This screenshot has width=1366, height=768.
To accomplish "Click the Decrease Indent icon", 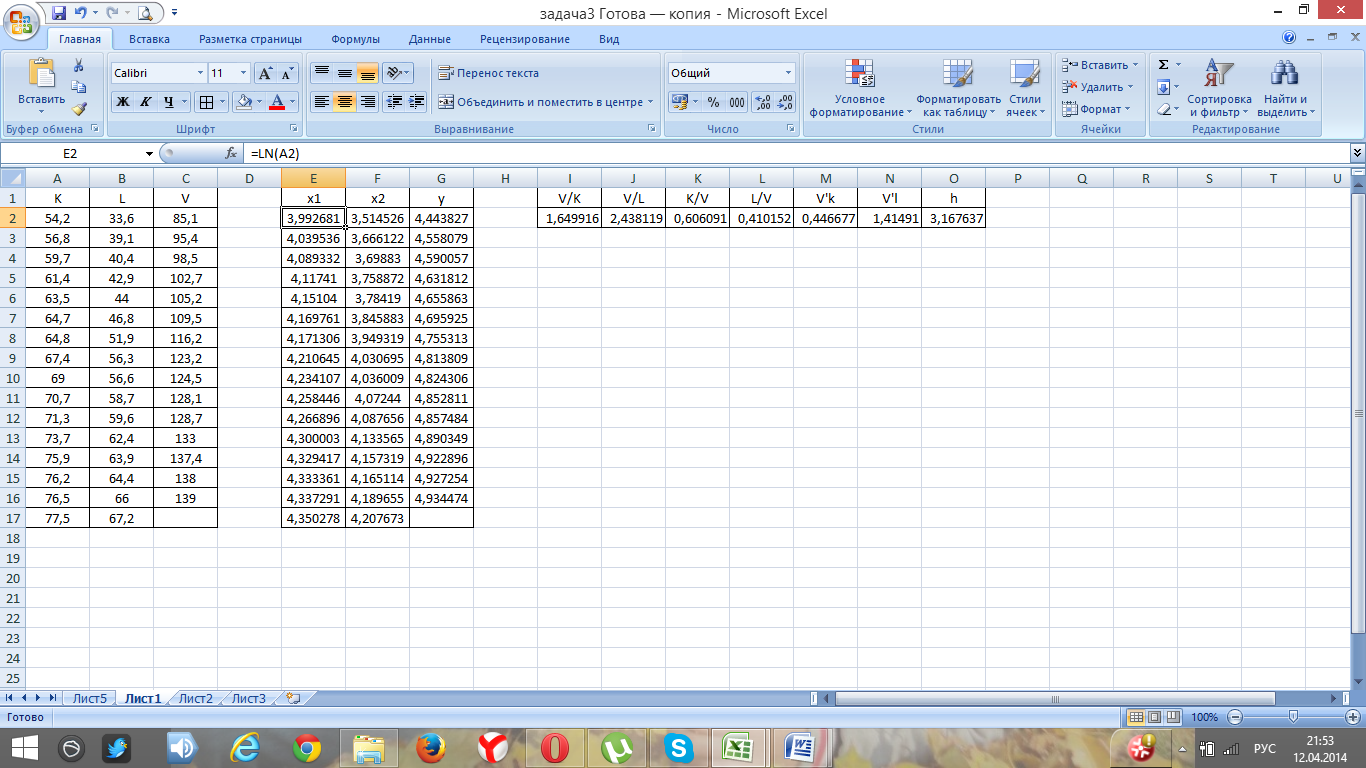I will 394,102.
